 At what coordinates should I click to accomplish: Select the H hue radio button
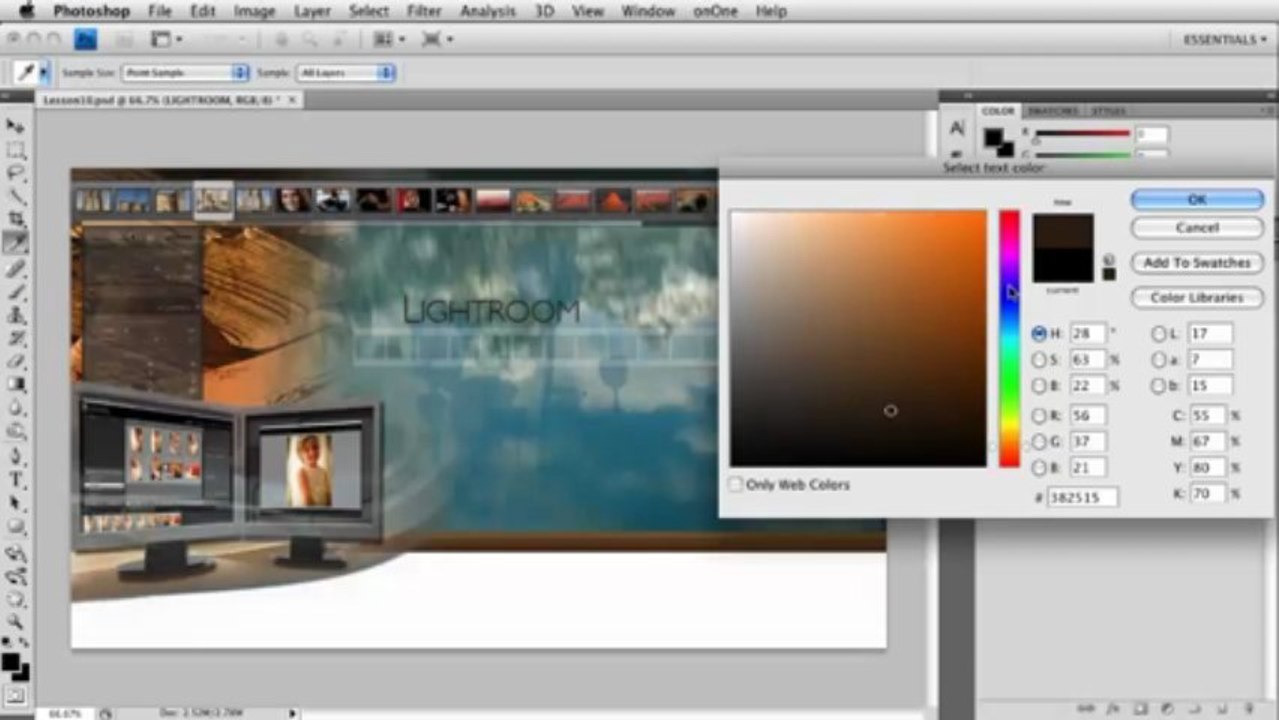[1039, 333]
